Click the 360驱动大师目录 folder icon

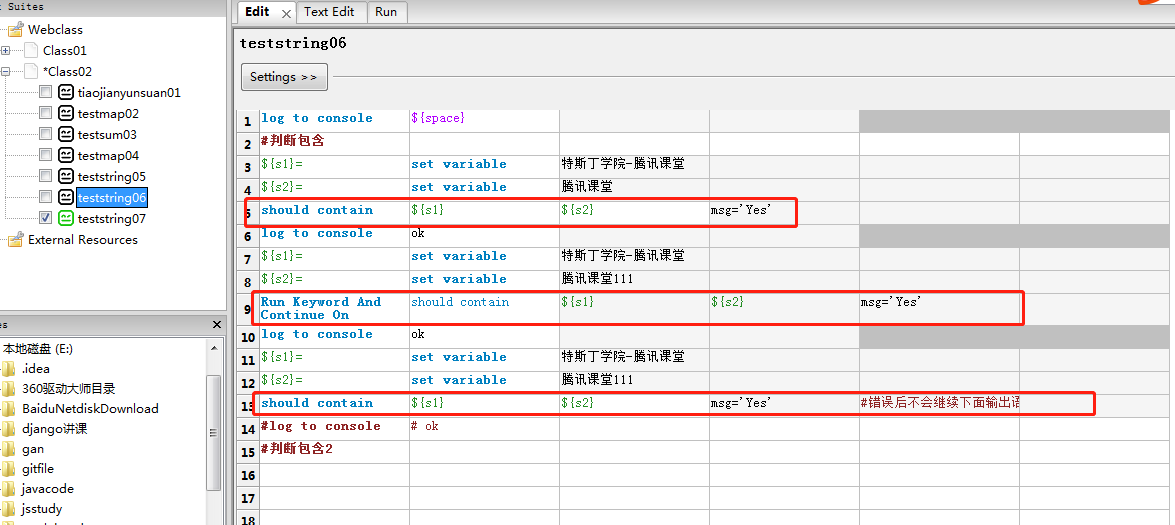8,389
